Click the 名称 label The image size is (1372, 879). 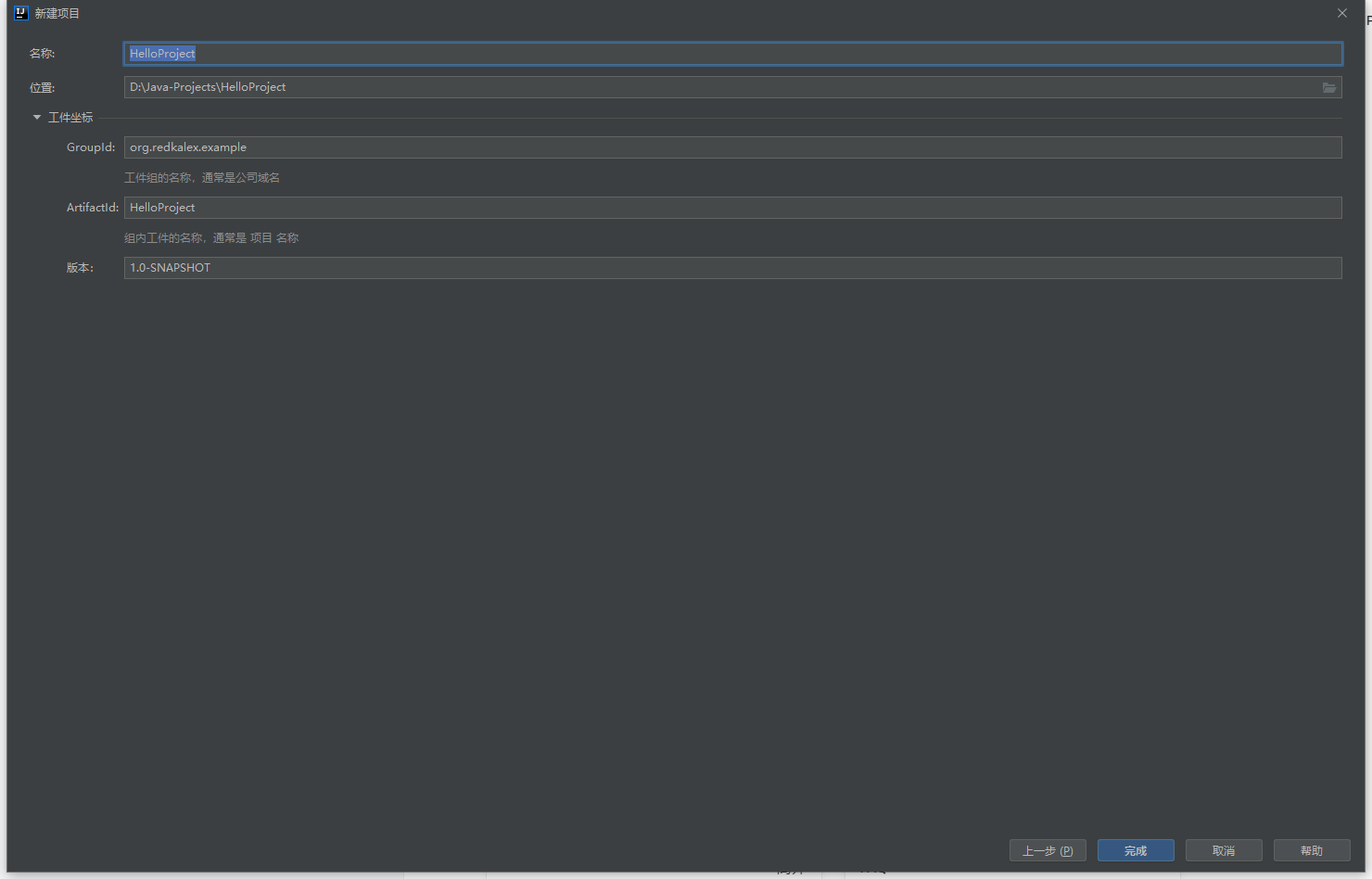point(42,54)
